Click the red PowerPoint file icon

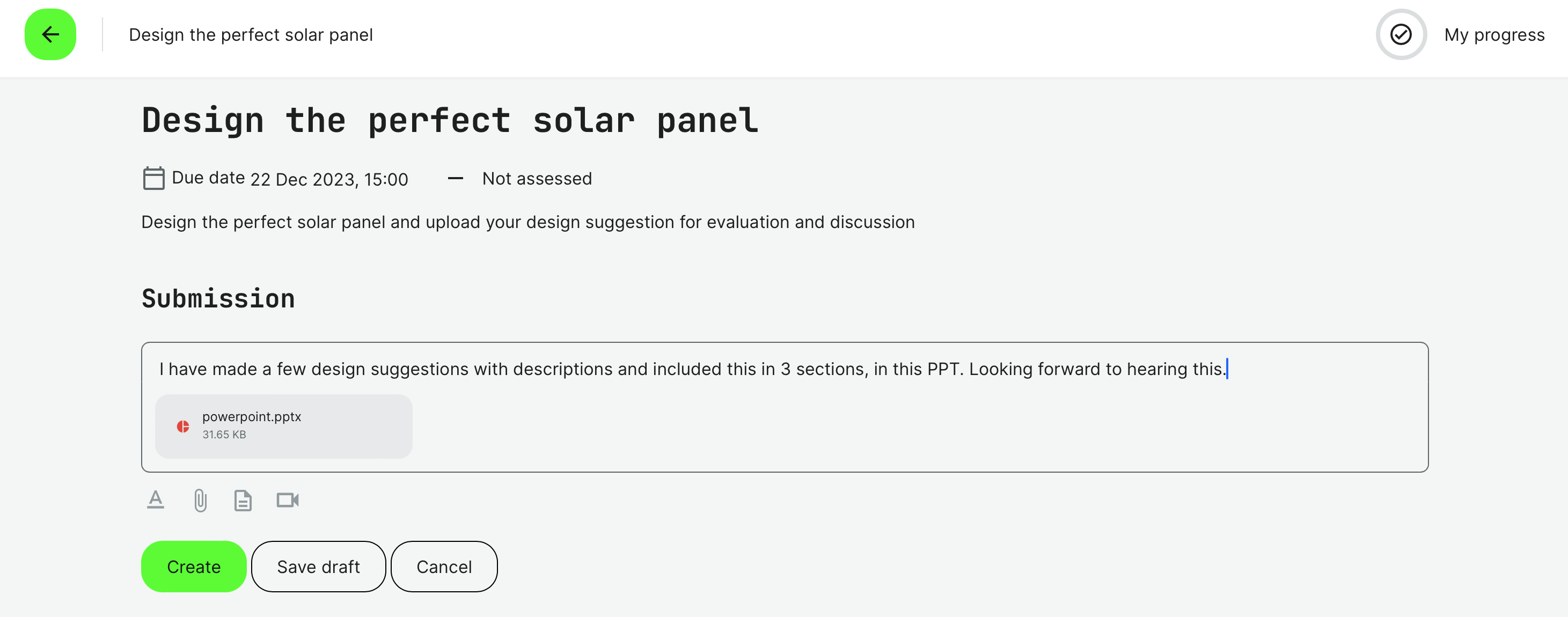point(182,426)
